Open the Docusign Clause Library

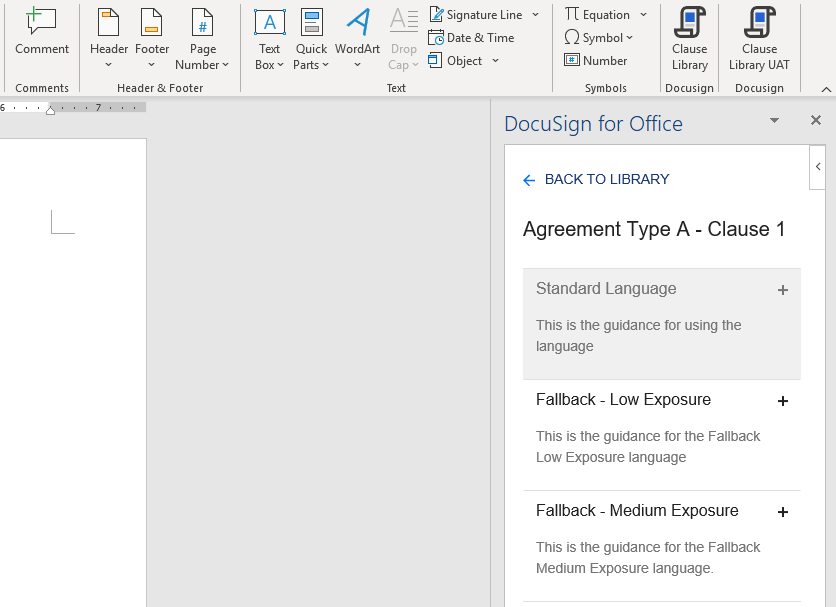(x=689, y=39)
